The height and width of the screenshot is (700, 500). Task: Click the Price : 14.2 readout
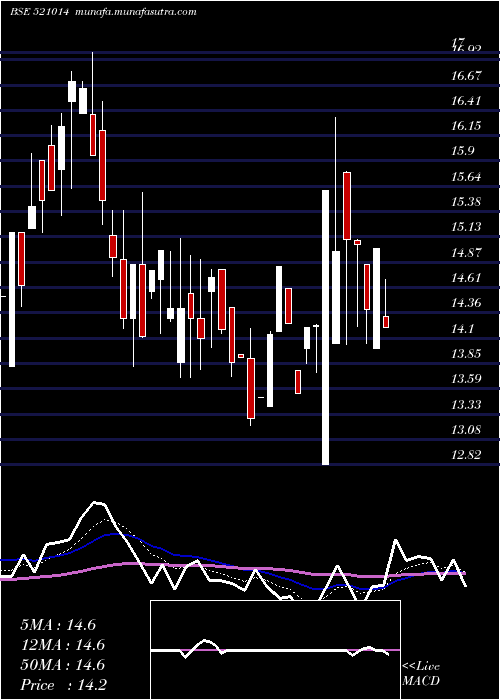click(x=63, y=685)
